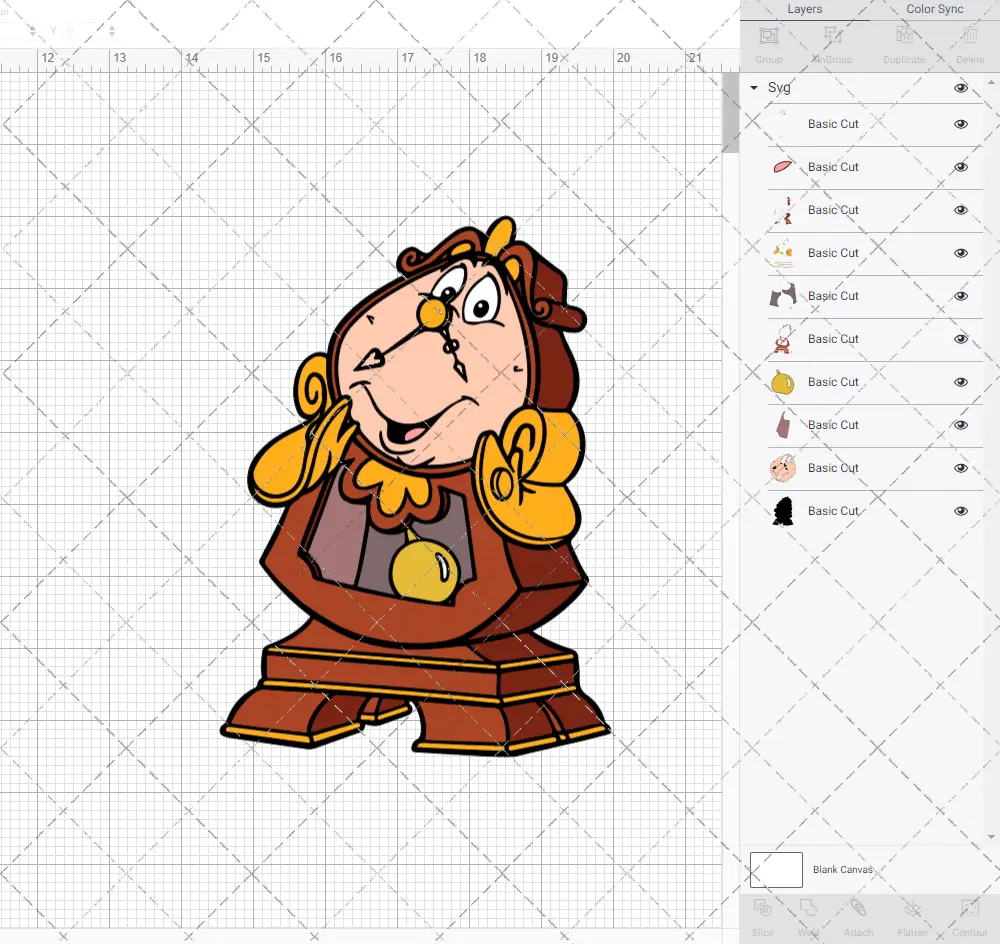Click the Blank Canvas label
The height and width of the screenshot is (944, 1000).
tap(842, 870)
